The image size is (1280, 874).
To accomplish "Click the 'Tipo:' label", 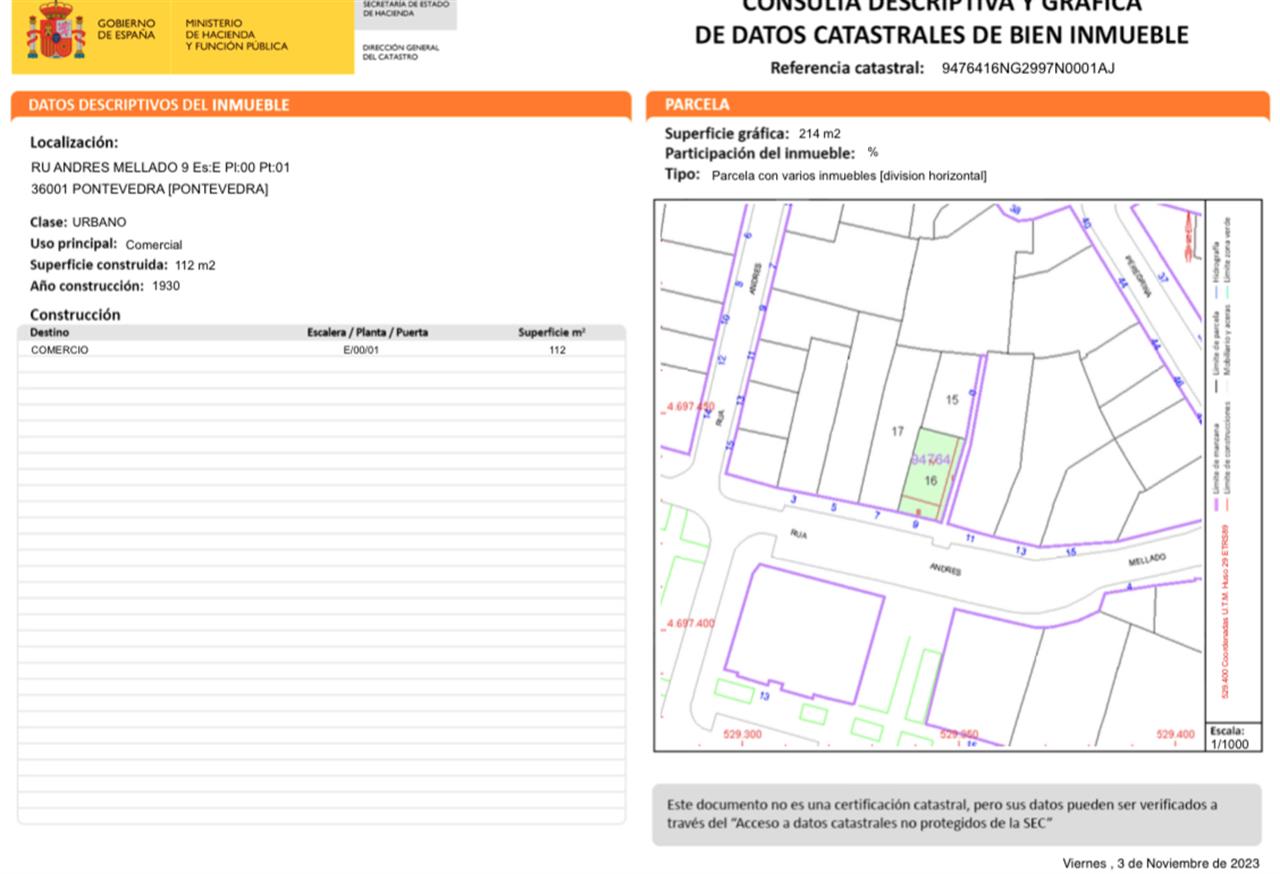I will click(x=682, y=174).
